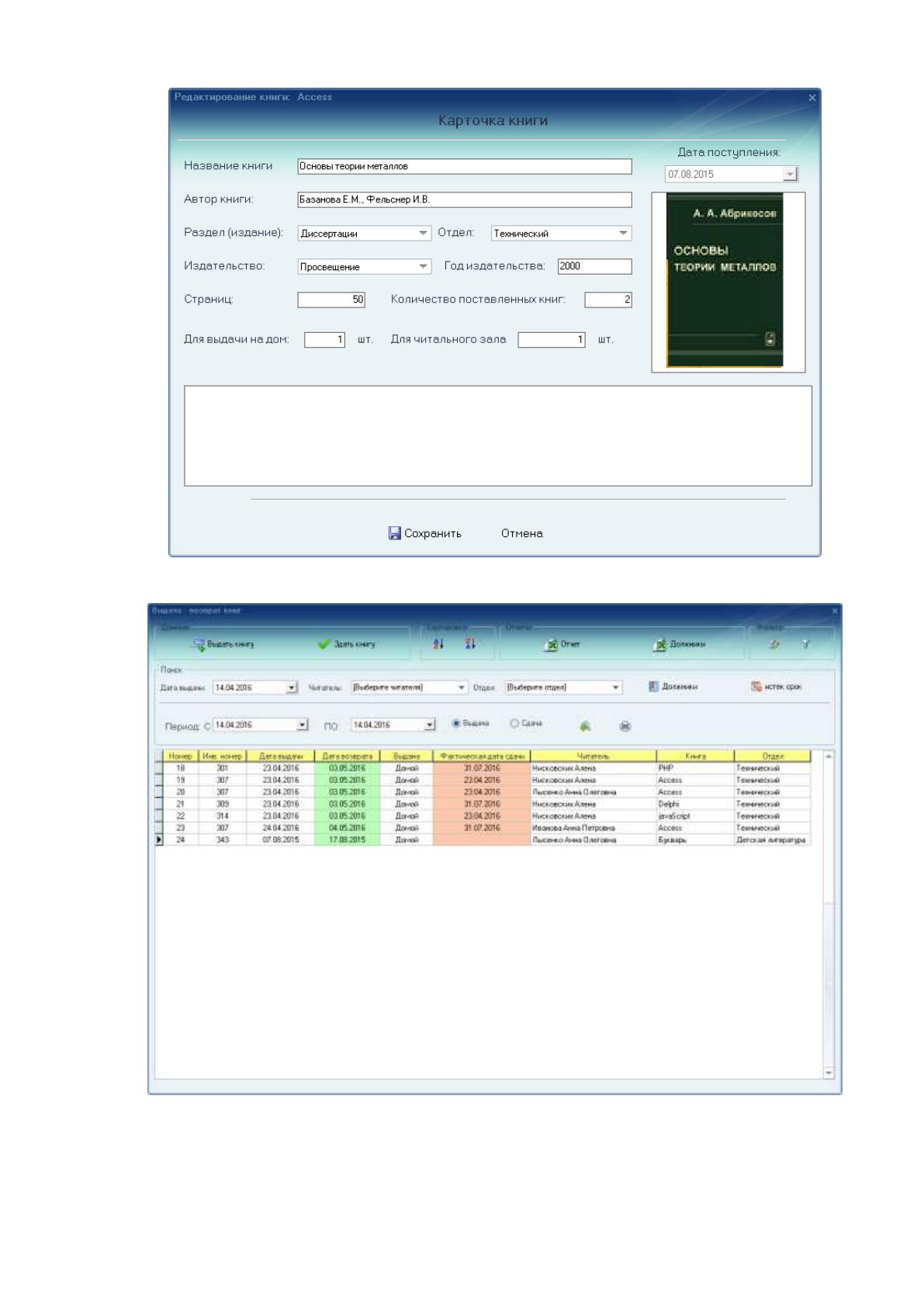Click the green checkmark Сдать книгу icon

[x=324, y=644]
